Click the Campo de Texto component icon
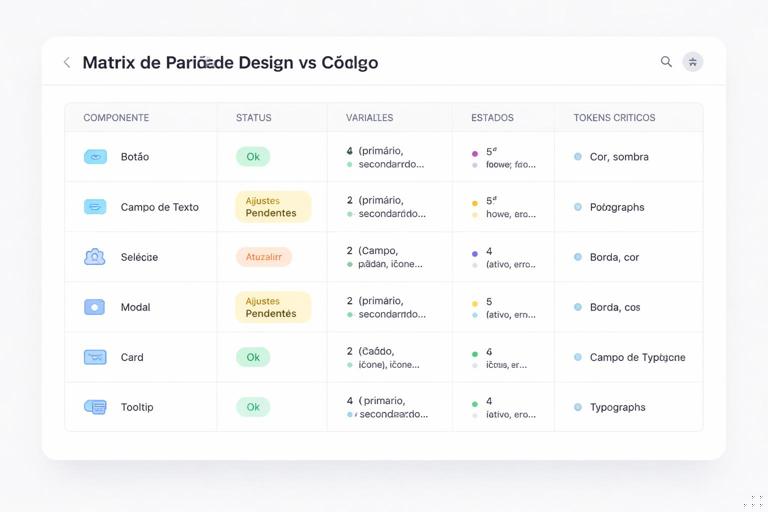Screen dimensions: 768x512 [95, 207]
